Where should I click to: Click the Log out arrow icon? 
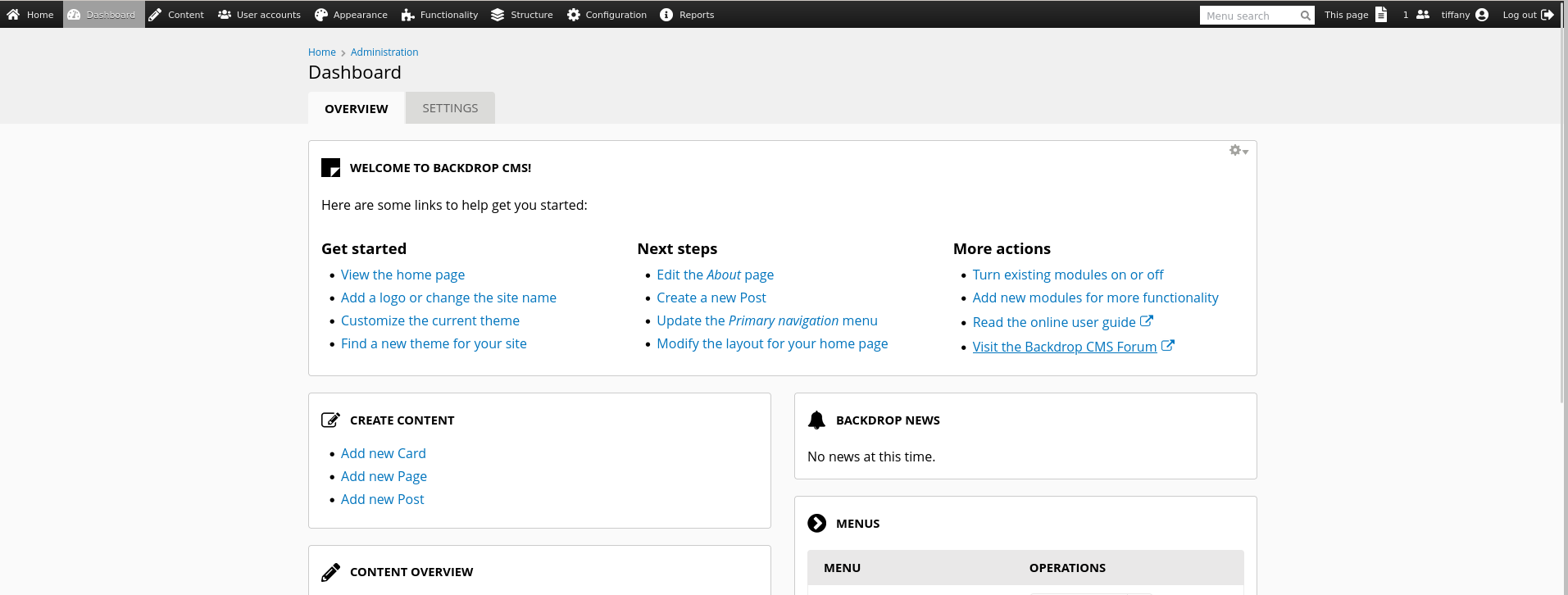(1547, 15)
